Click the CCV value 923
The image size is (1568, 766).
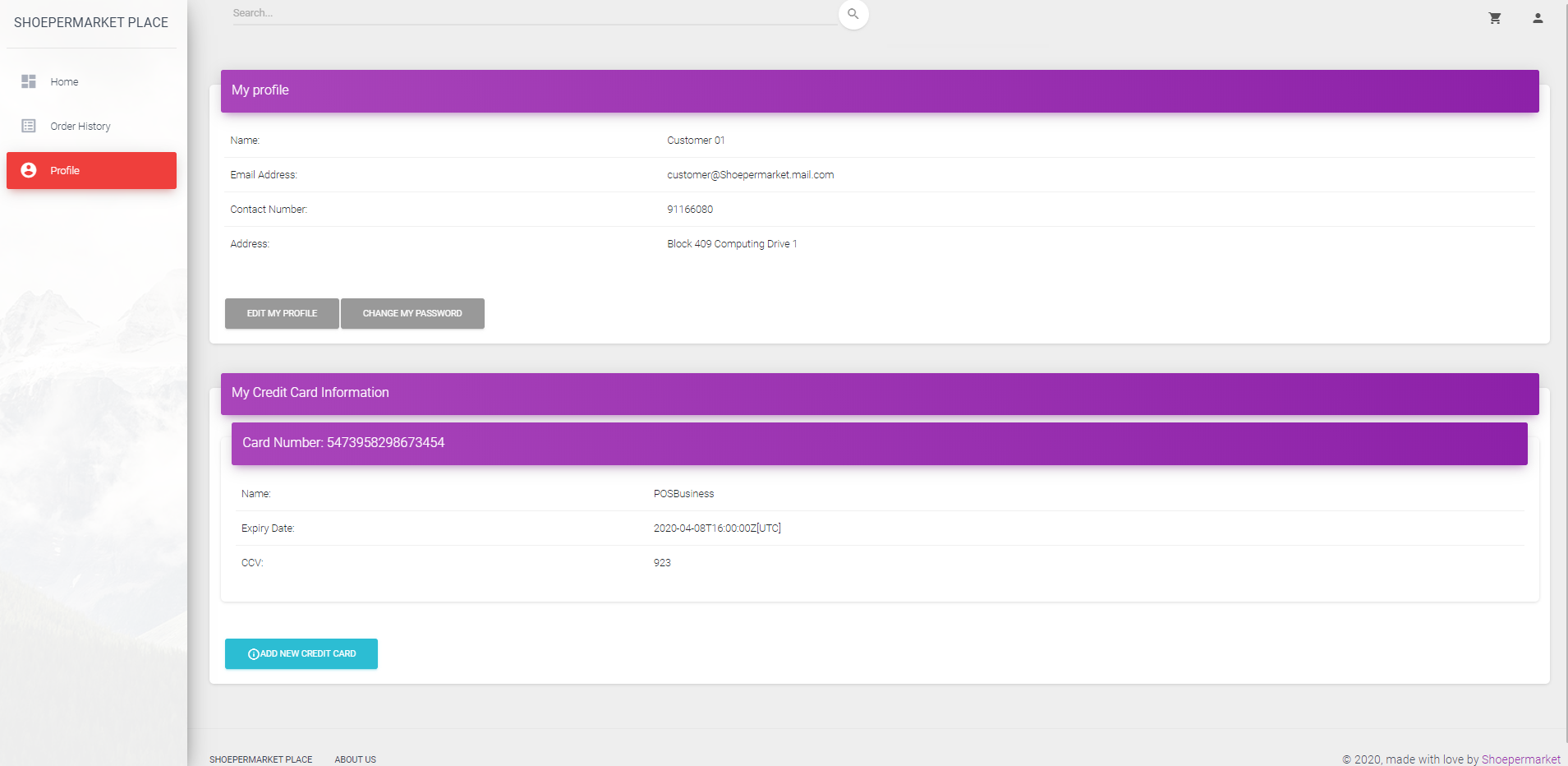coord(662,563)
